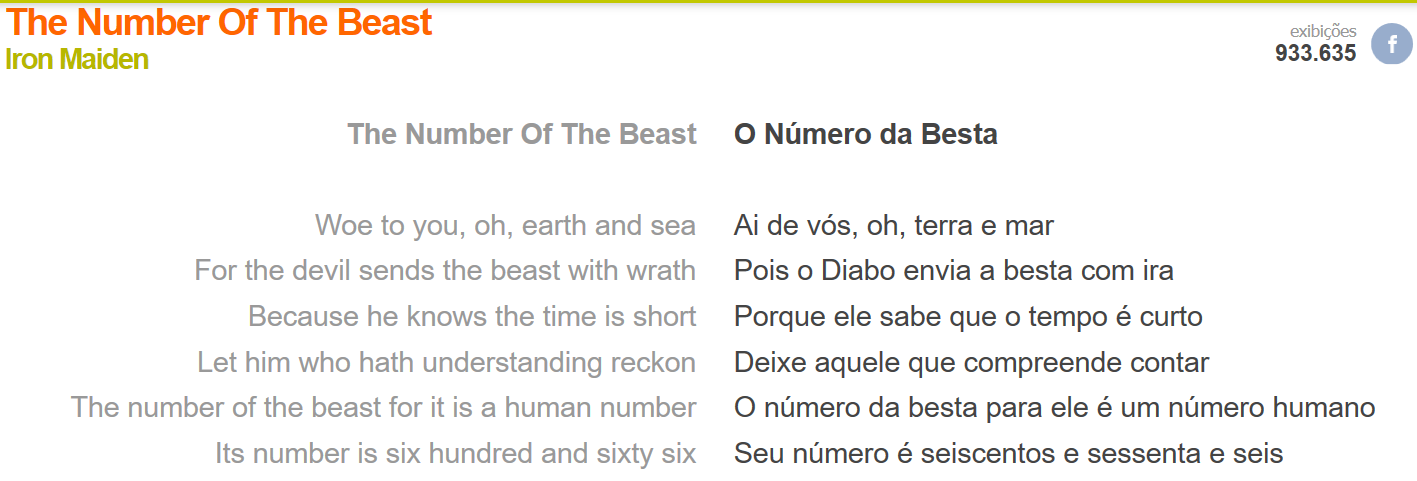The width and height of the screenshot is (1417, 481).
Task: Click the 'exibições' label
Action: click(x=1323, y=31)
